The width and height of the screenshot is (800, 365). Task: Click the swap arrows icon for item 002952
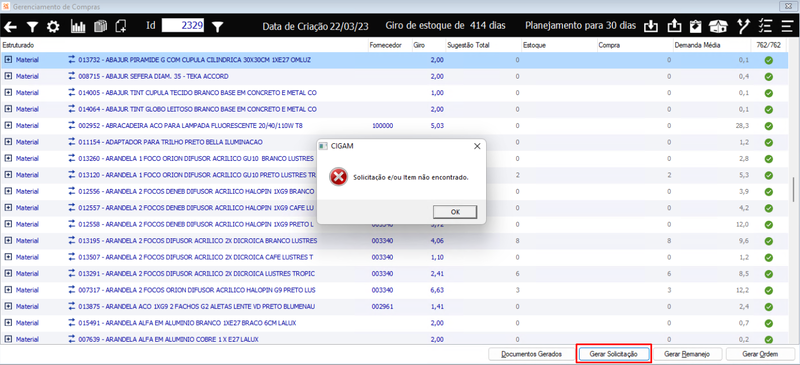[x=71, y=125]
